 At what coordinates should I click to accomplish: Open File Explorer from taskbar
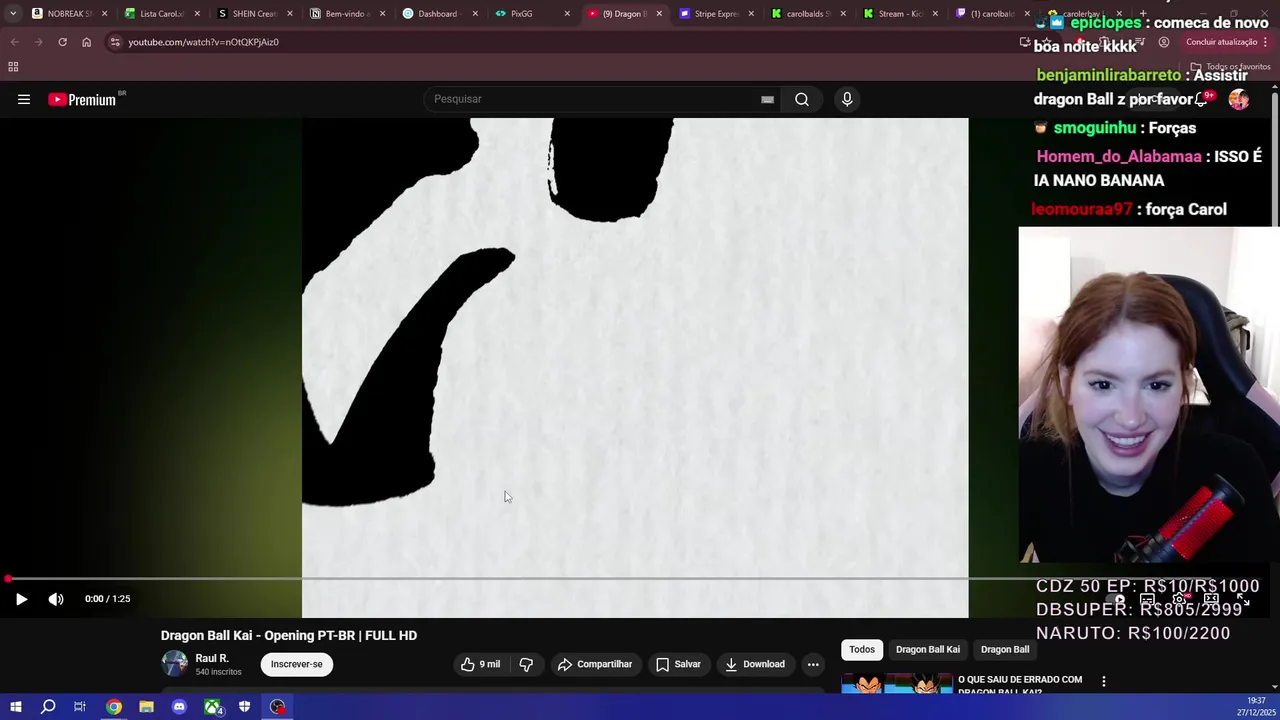[x=146, y=707]
